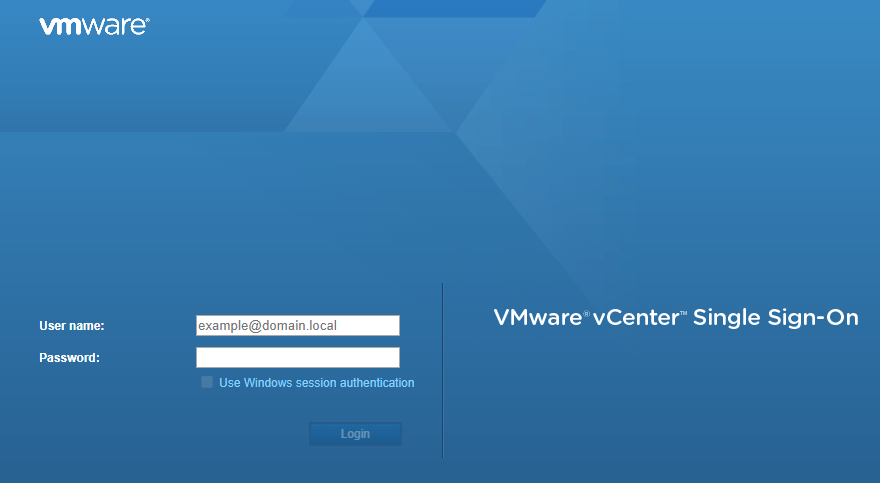
Task: Click the light triangle graphic in the banner
Action: tap(370, 85)
